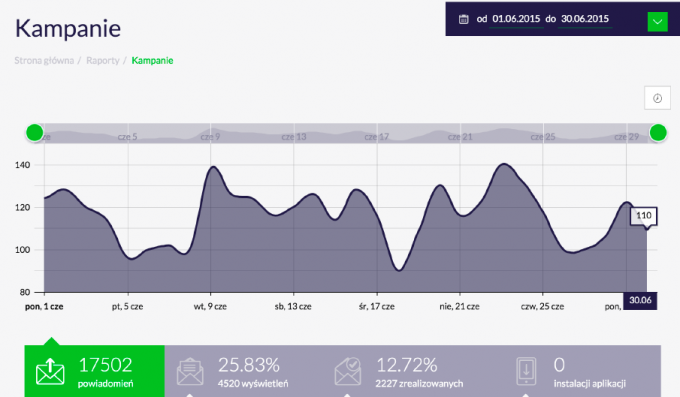Click the envelope with checkmark icon
This screenshot has height=397, width=680.
point(348,371)
